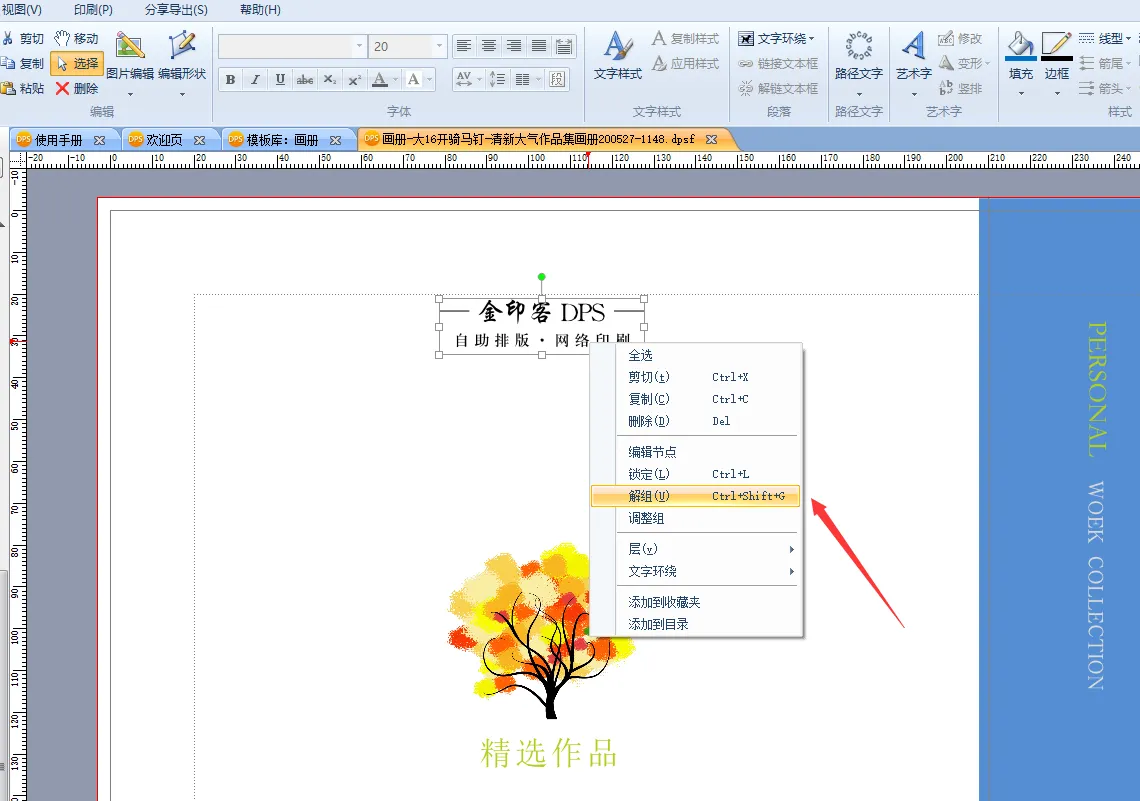Screen dimensions: 1140x801
Task: Click the text columns icon
Action: [523, 79]
